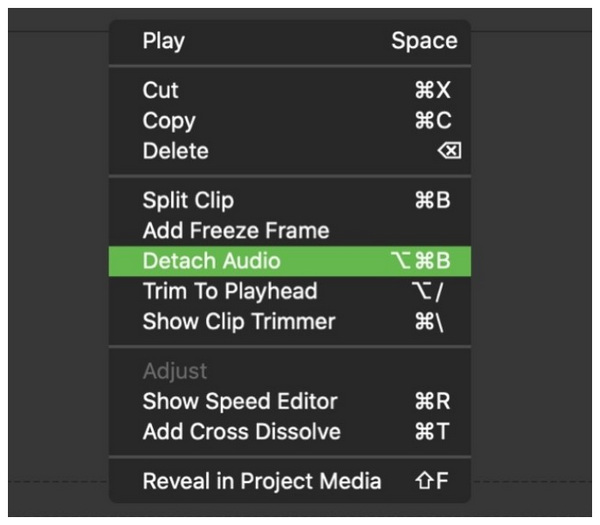Click the Space shortcut label next to Play

coord(424,41)
